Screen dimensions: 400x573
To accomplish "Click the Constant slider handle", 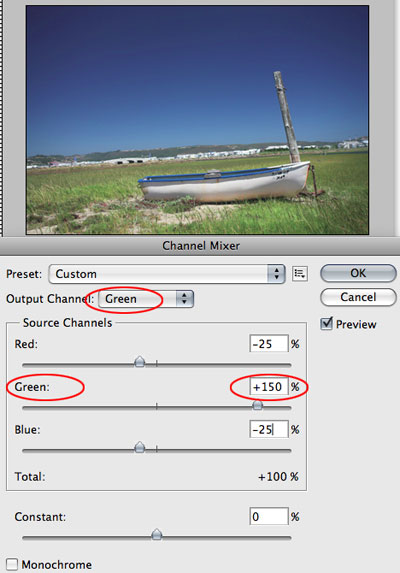I will [157, 534].
